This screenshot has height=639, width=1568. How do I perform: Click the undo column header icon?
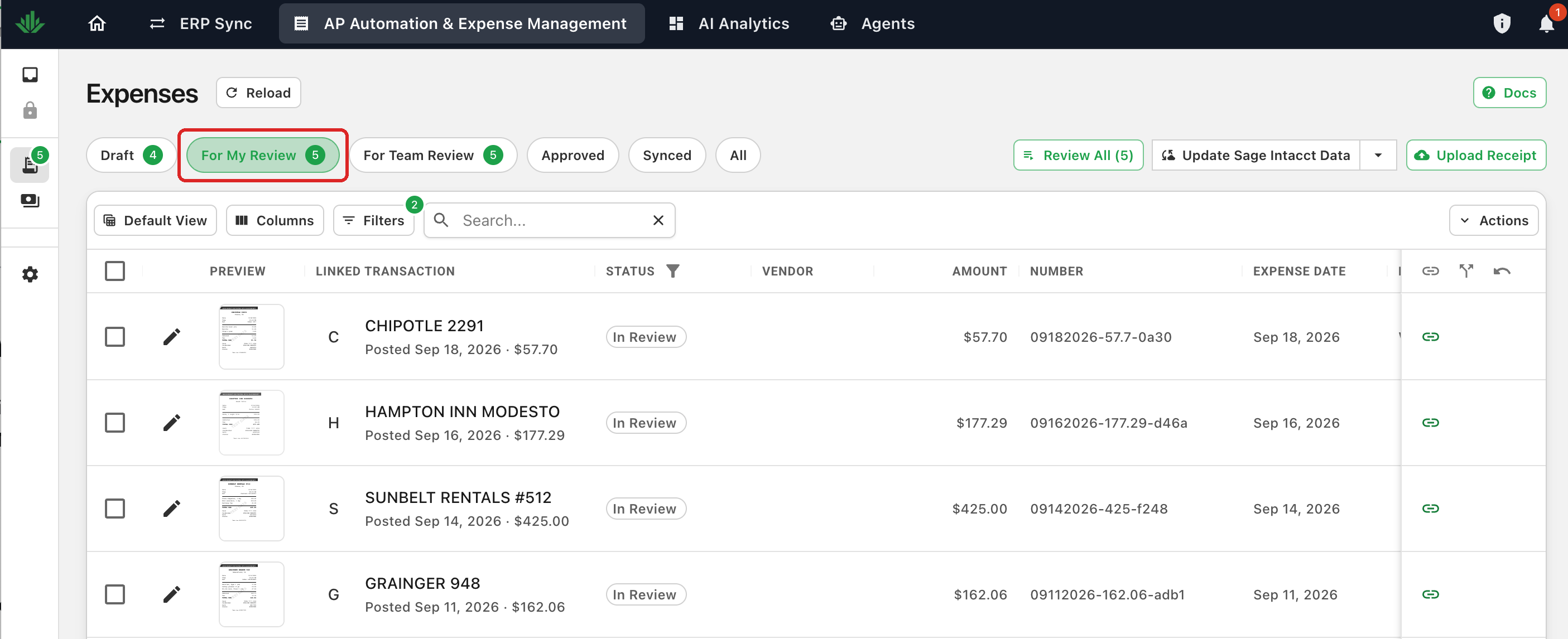pos(1502,271)
